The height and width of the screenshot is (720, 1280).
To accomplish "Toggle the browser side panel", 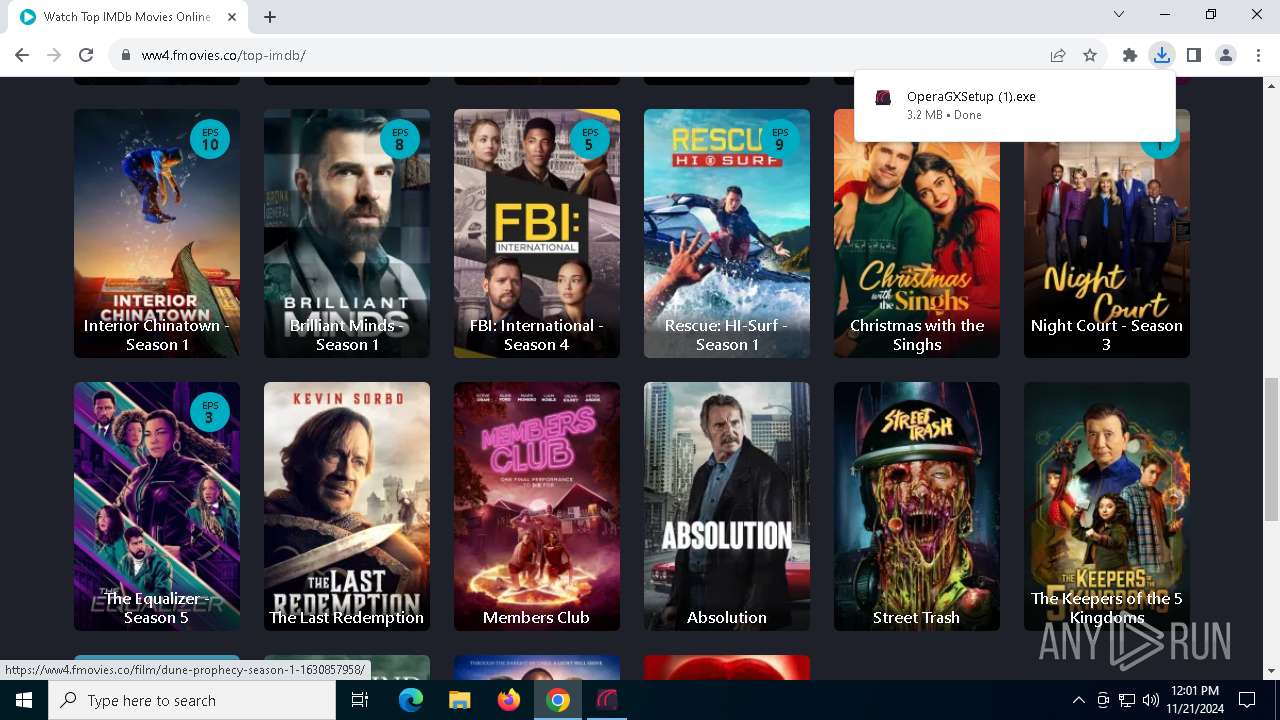I will pyautogui.click(x=1193, y=55).
